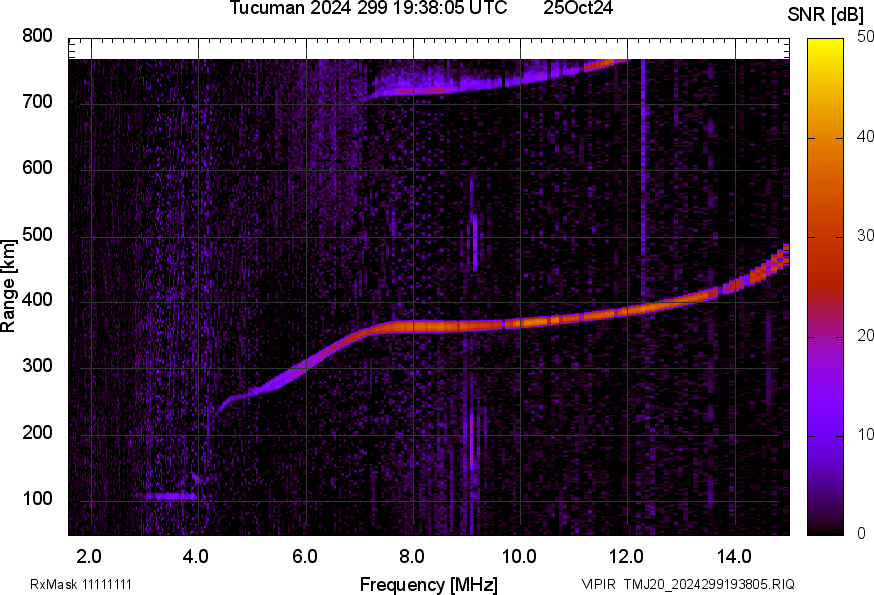874x595 pixels.
Task: Click the "SNR [dB]" colorbar title
Action: pos(825,14)
